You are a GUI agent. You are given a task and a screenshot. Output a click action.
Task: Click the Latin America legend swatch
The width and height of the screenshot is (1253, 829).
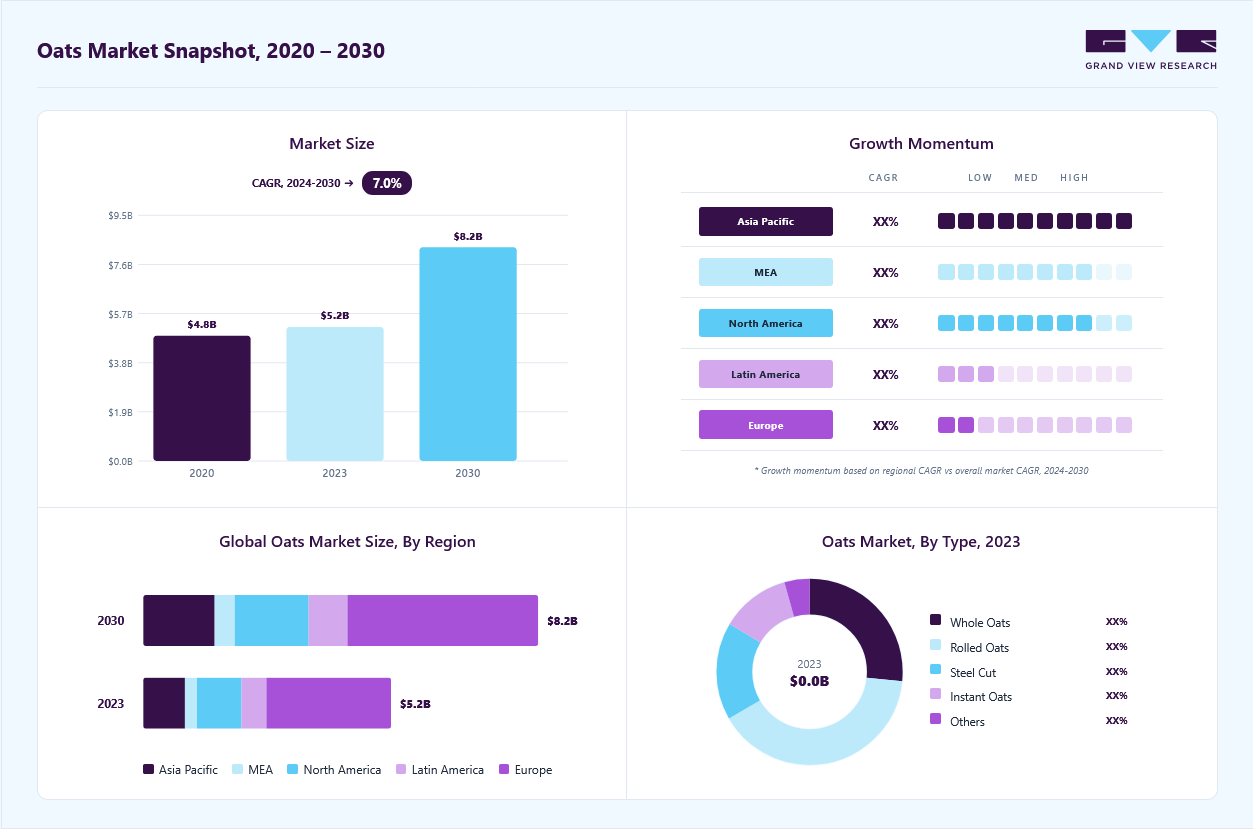coord(401,769)
